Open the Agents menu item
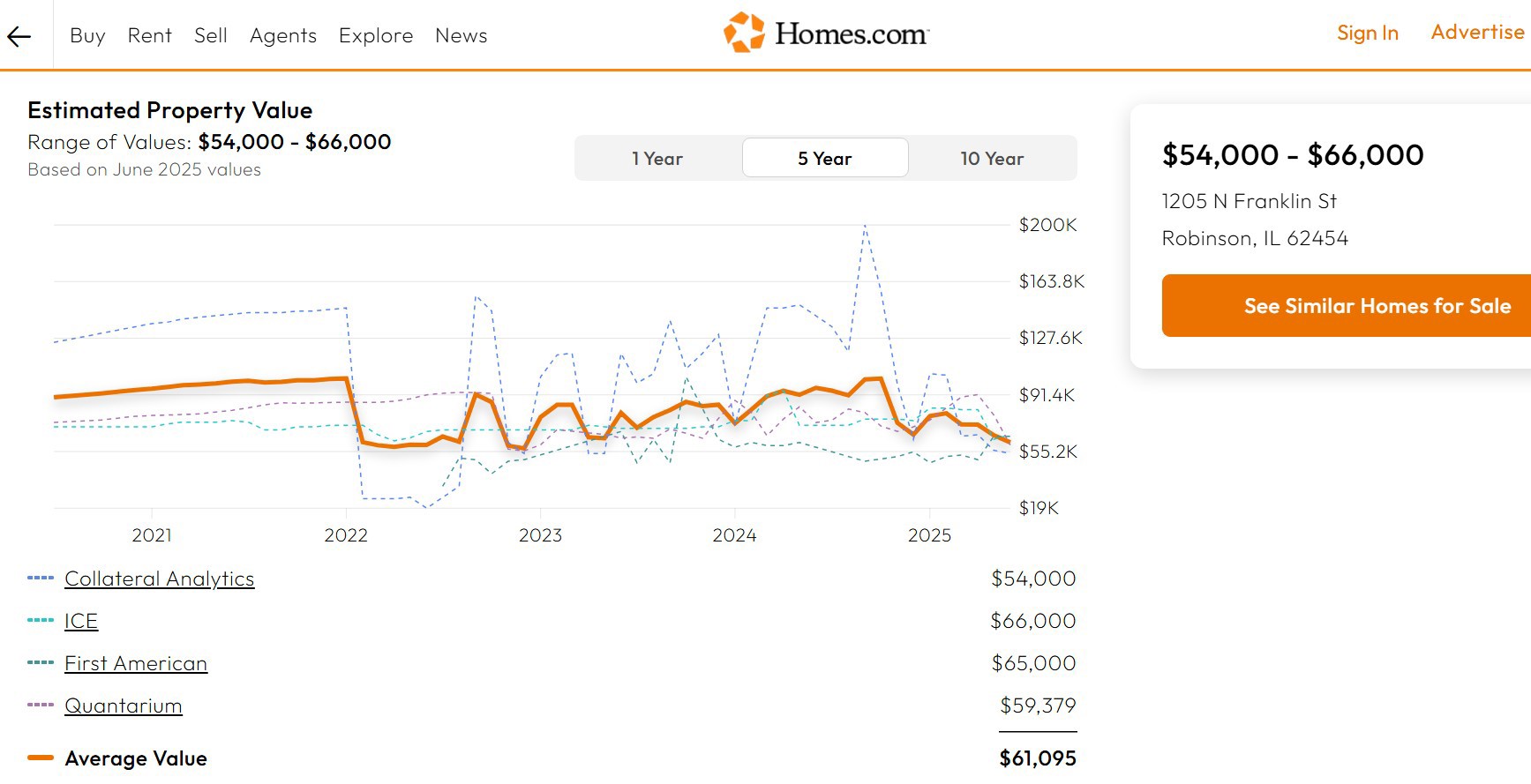 [282, 36]
